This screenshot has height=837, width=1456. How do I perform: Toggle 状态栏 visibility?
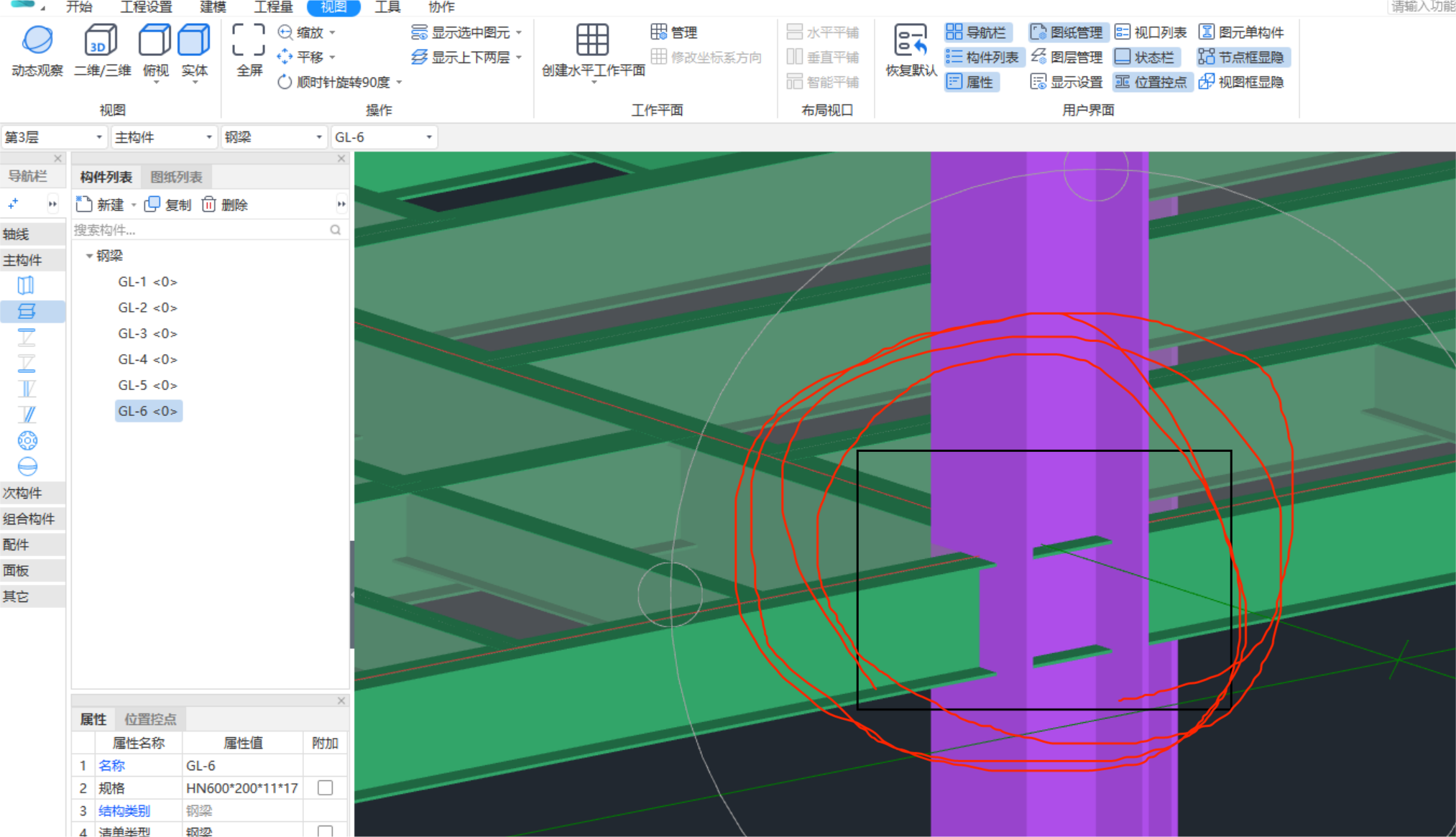tap(1145, 57)
